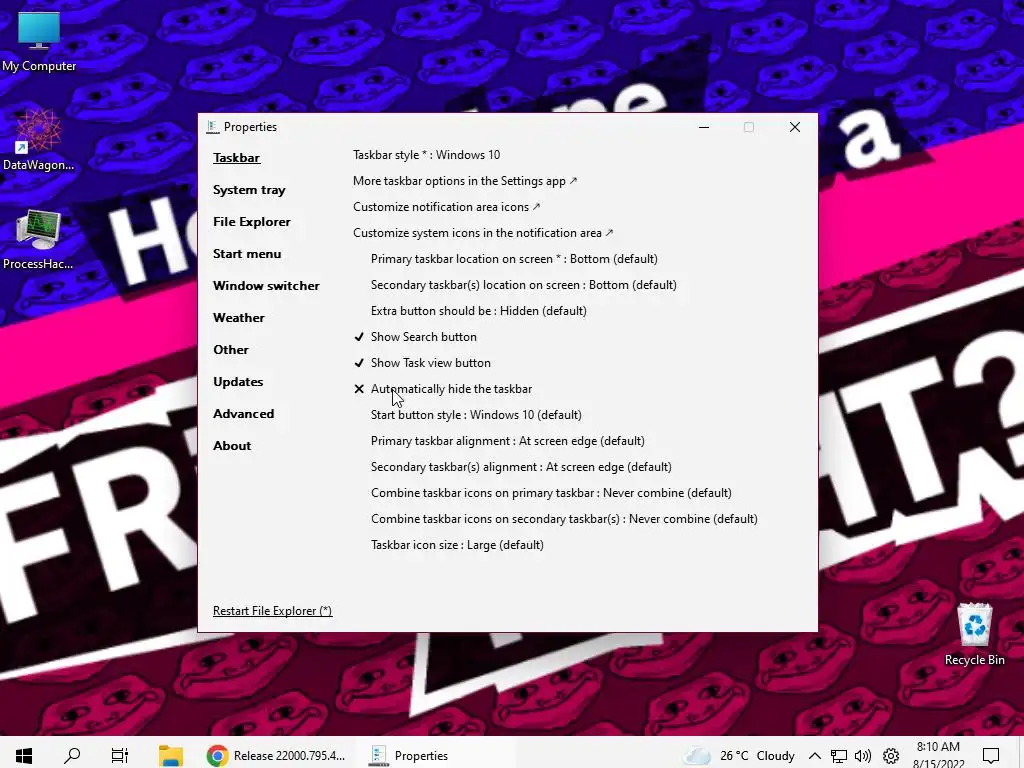The height and width of the screenshot is (768, 1024).
Task: Switch to the Other section
Action: pos(231,350)
